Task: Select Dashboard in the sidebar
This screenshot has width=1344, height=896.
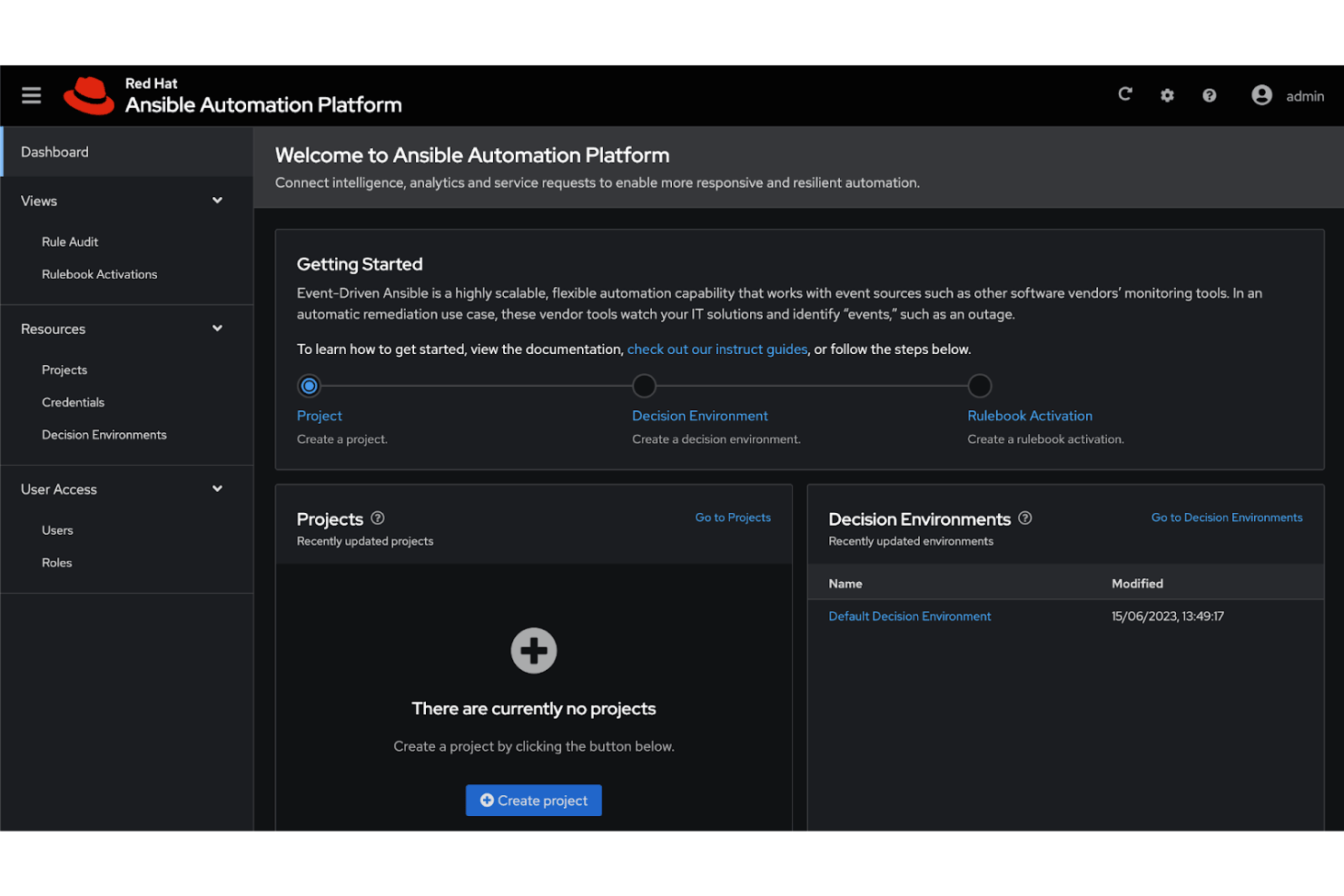Action: pyautogui.click(x=127, y=152)
